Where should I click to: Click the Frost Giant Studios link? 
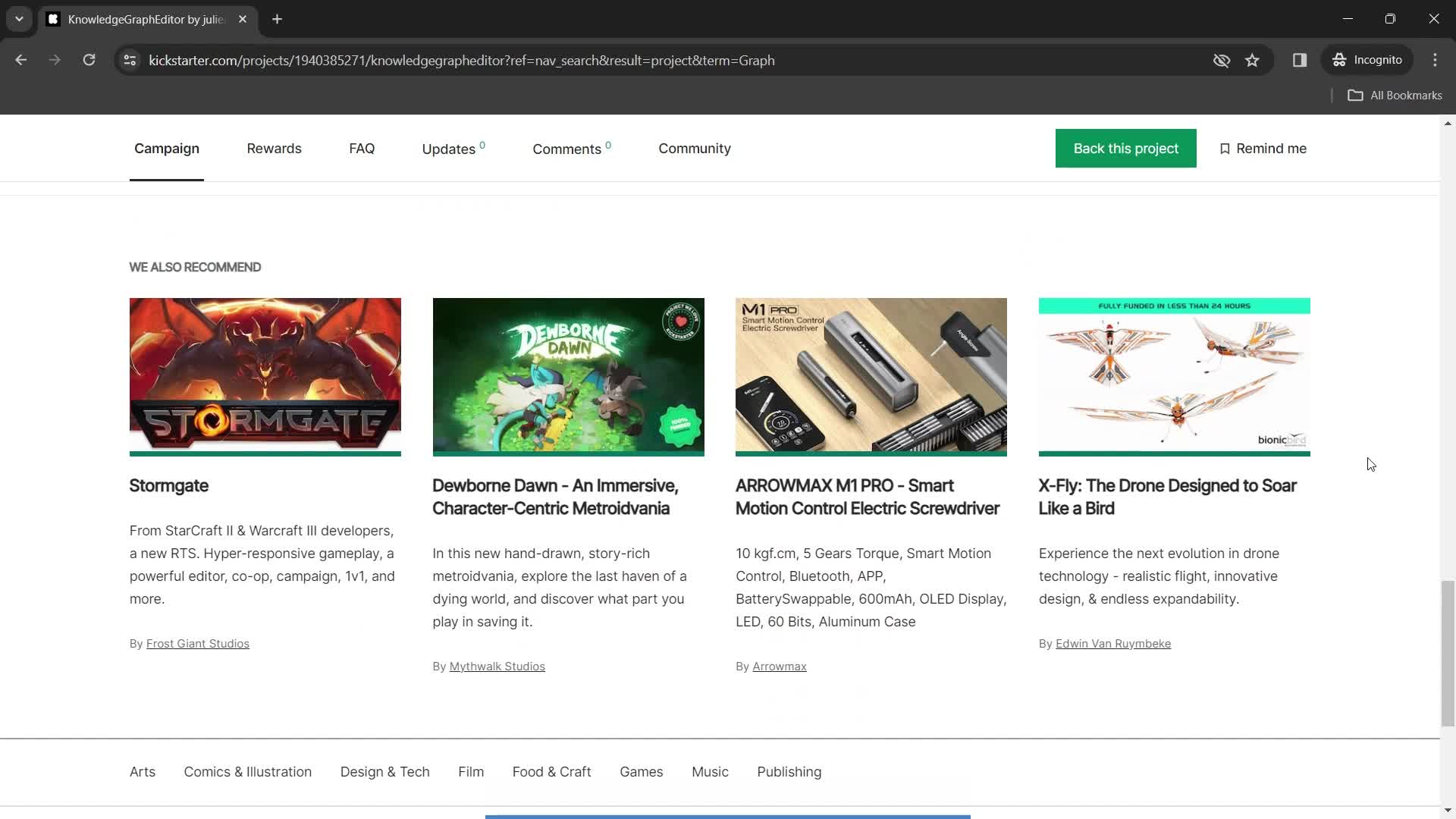pos(198,643)
